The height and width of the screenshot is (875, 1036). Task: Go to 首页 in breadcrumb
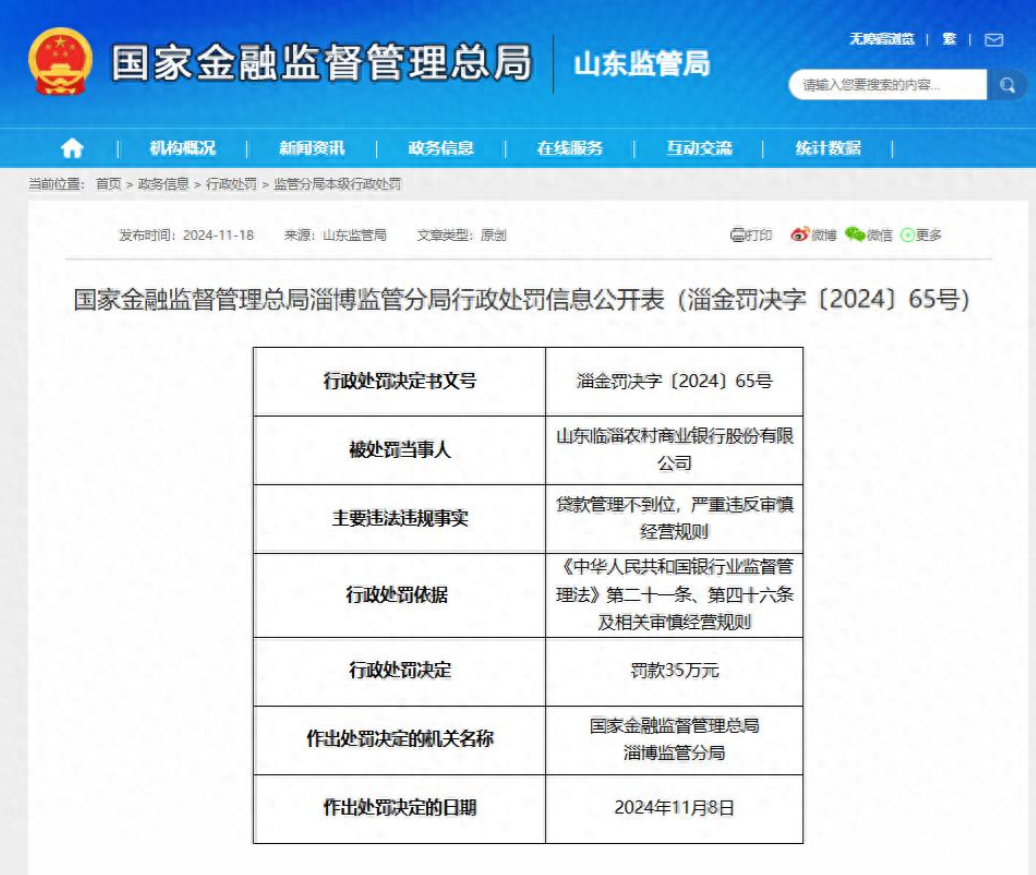(108, 184)
